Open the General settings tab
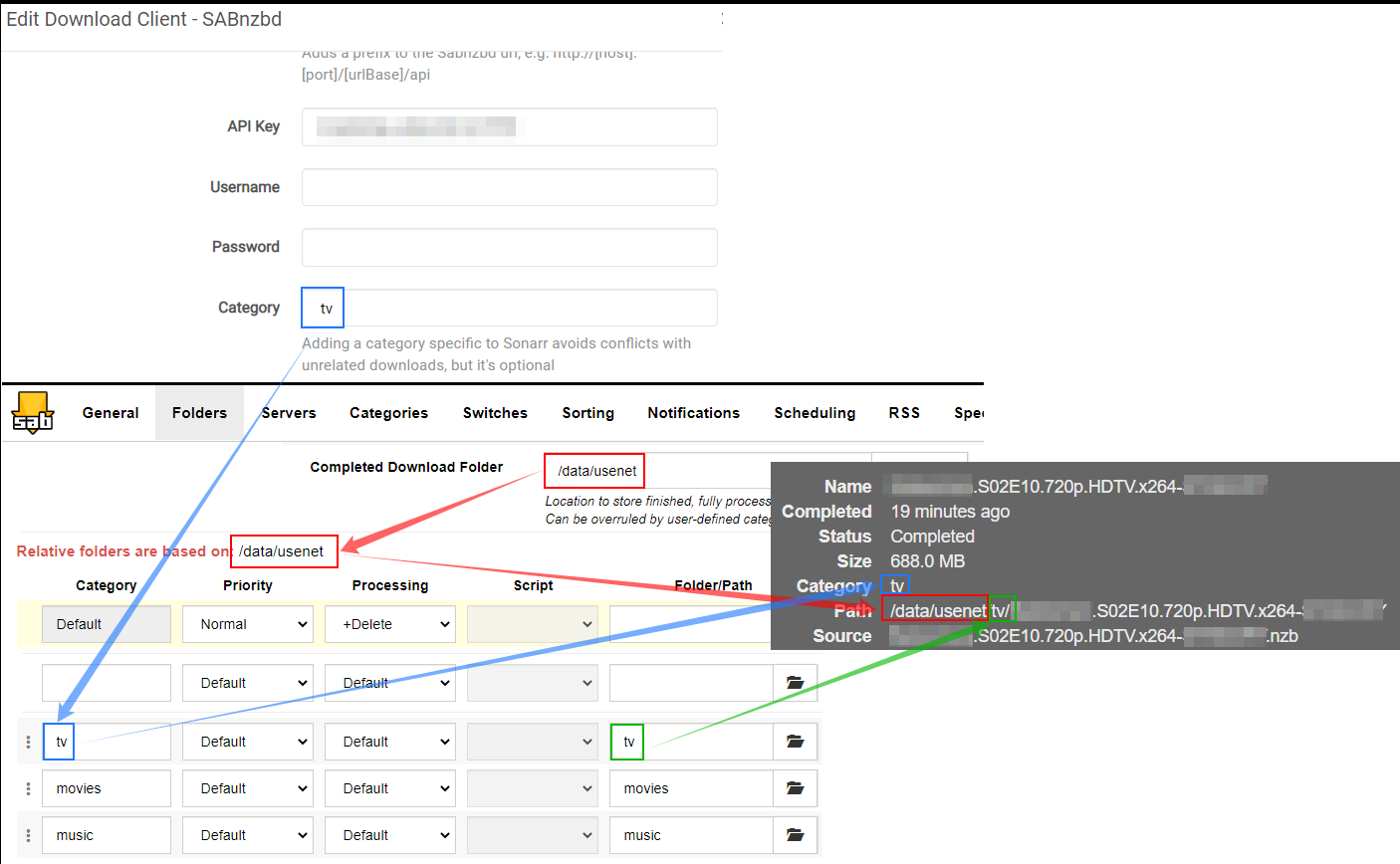The height and width of the screenshot is (864, 1400). tap(111, 413)
